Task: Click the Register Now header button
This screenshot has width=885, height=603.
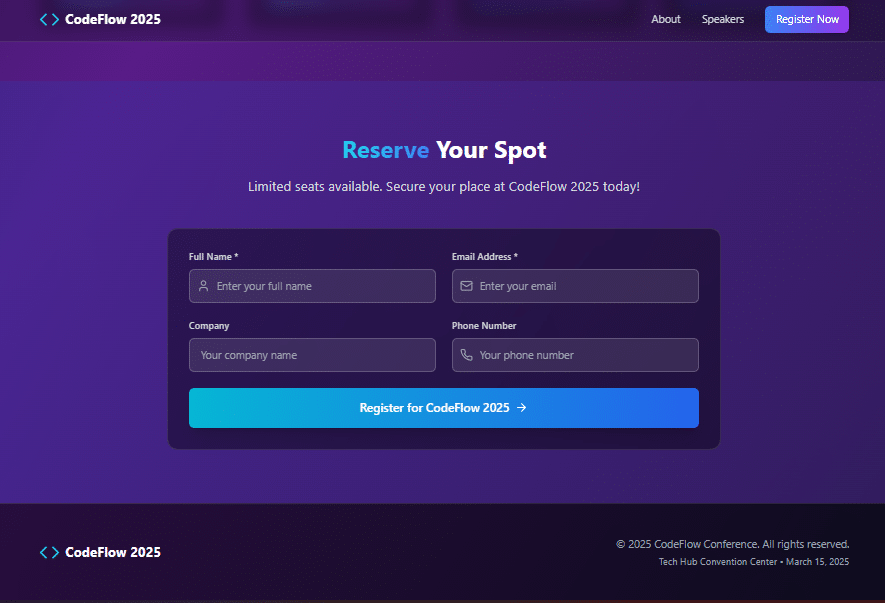Action: click(807, 19)
